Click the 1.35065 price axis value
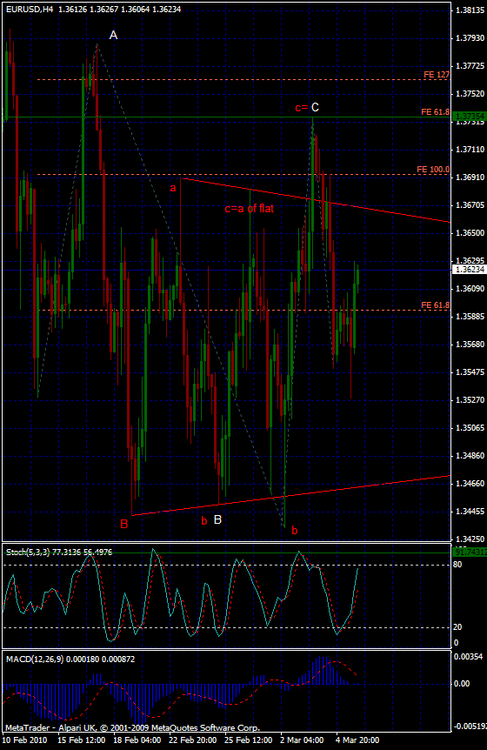The width and height of the screenshot is (487, 750). (x=471, y=428)
